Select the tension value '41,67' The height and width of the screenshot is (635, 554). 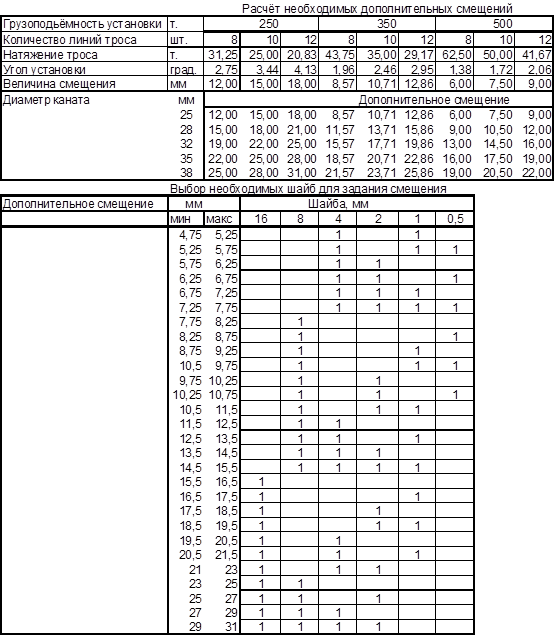537,55
